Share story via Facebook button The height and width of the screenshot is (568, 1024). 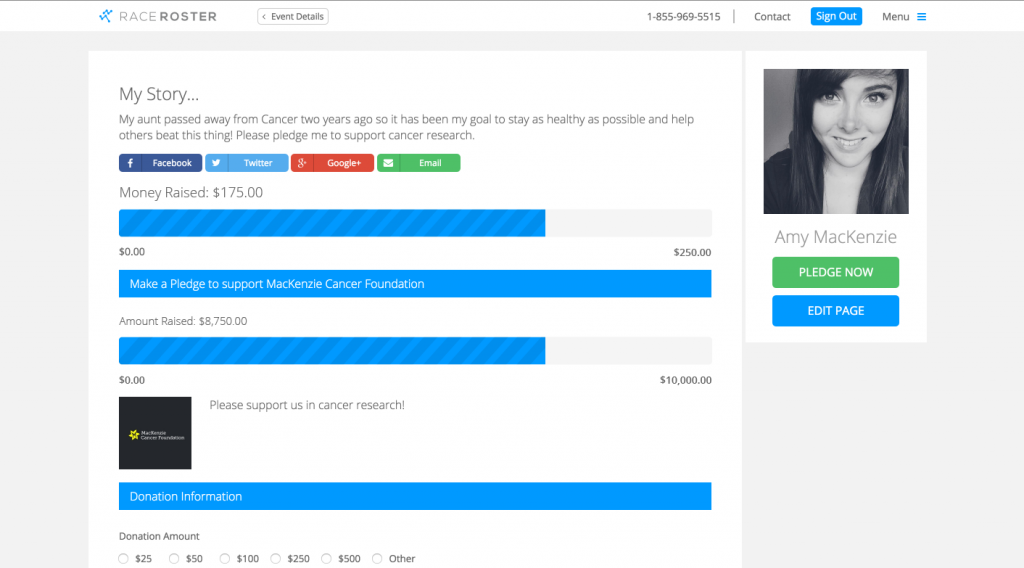click(x=160, y=163)
